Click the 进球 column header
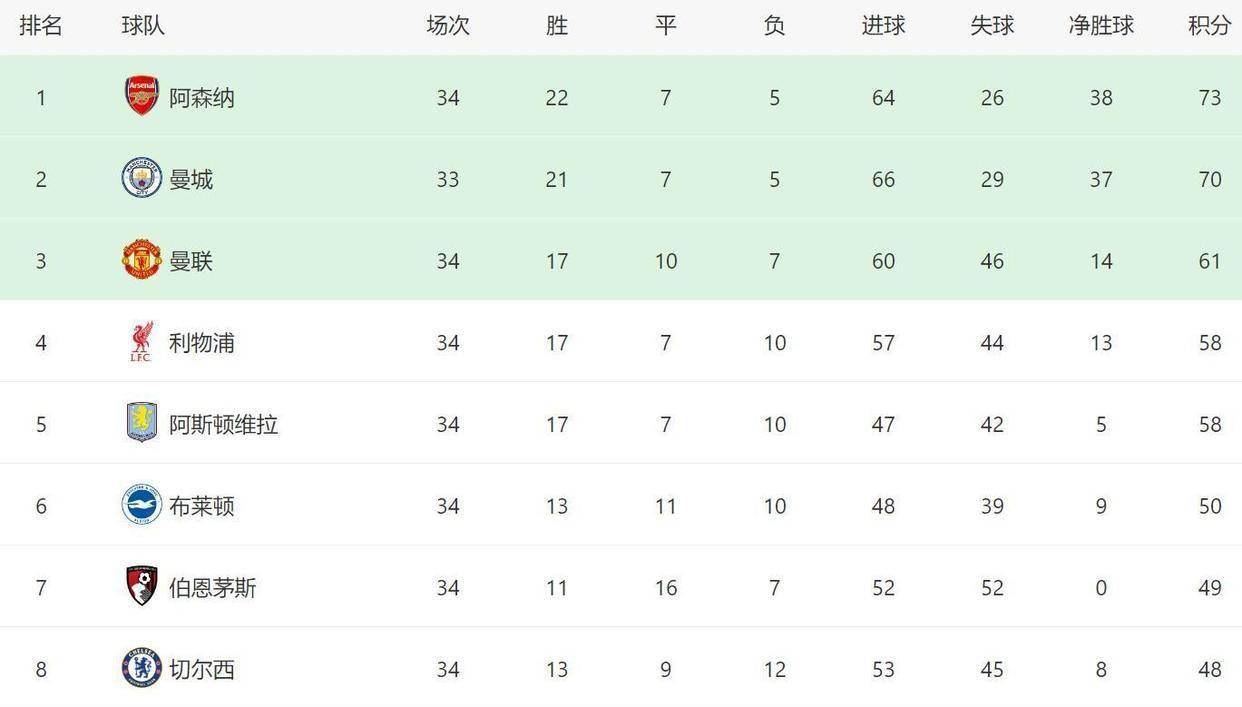The width and height of the screenshot is (1242, 707). tap(883, 26)
